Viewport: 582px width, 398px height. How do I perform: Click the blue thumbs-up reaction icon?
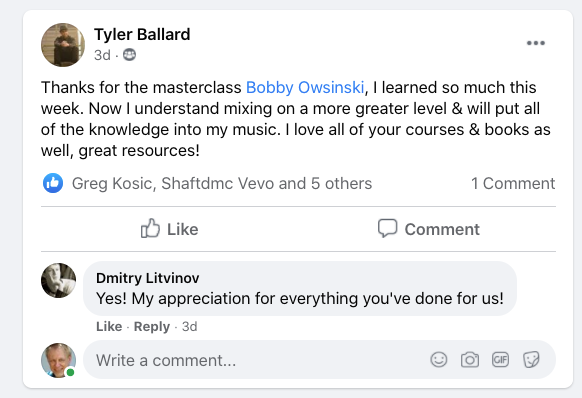(53, 183)
